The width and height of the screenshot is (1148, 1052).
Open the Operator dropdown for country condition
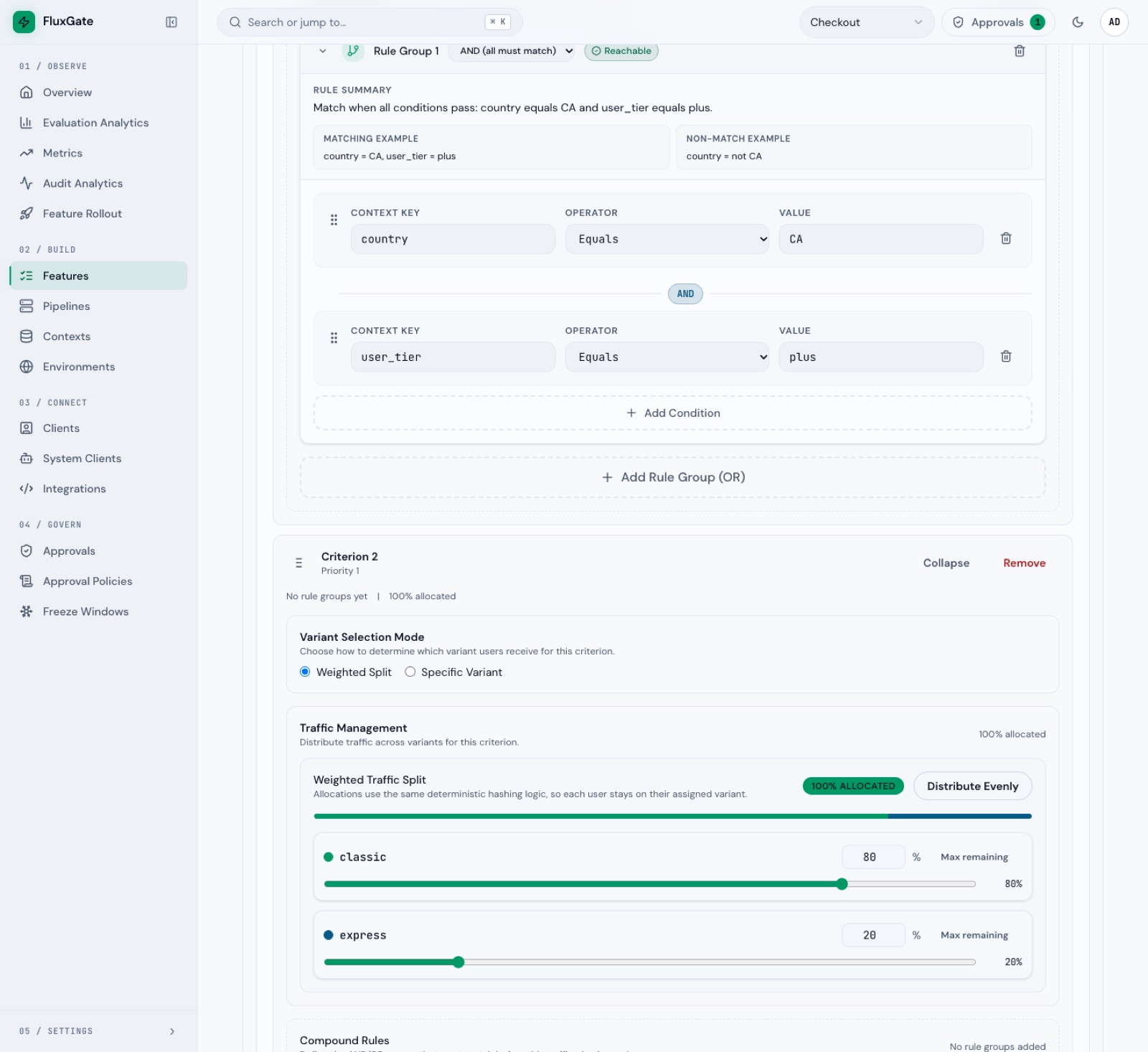pos(667,239)
